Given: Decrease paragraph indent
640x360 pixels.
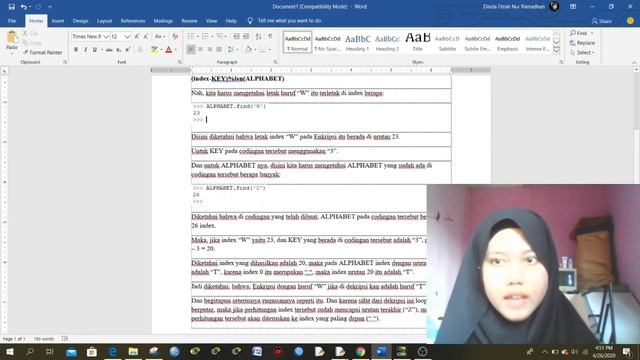Looking at the screenshot, I should point(236,36).
